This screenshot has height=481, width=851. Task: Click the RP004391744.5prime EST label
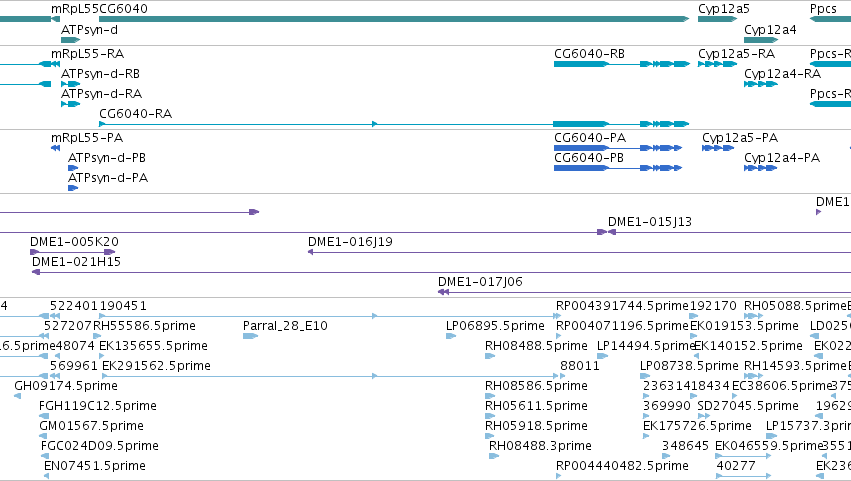tap(622, 306)
